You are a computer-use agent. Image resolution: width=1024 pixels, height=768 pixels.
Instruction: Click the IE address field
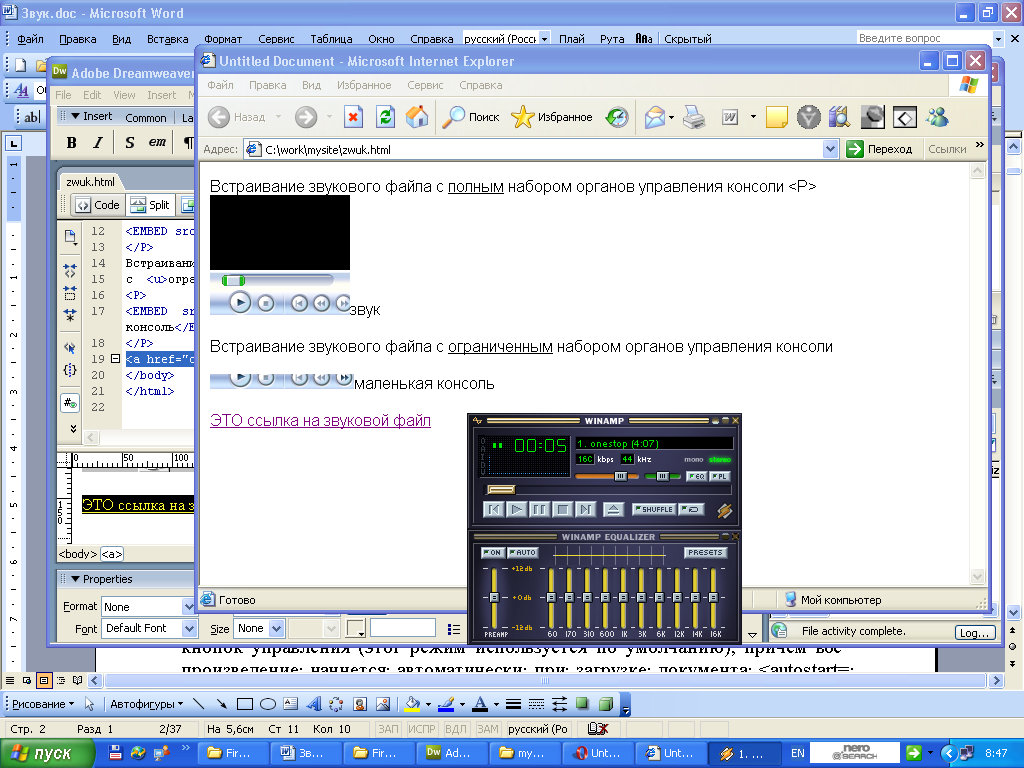coord(542,150)
